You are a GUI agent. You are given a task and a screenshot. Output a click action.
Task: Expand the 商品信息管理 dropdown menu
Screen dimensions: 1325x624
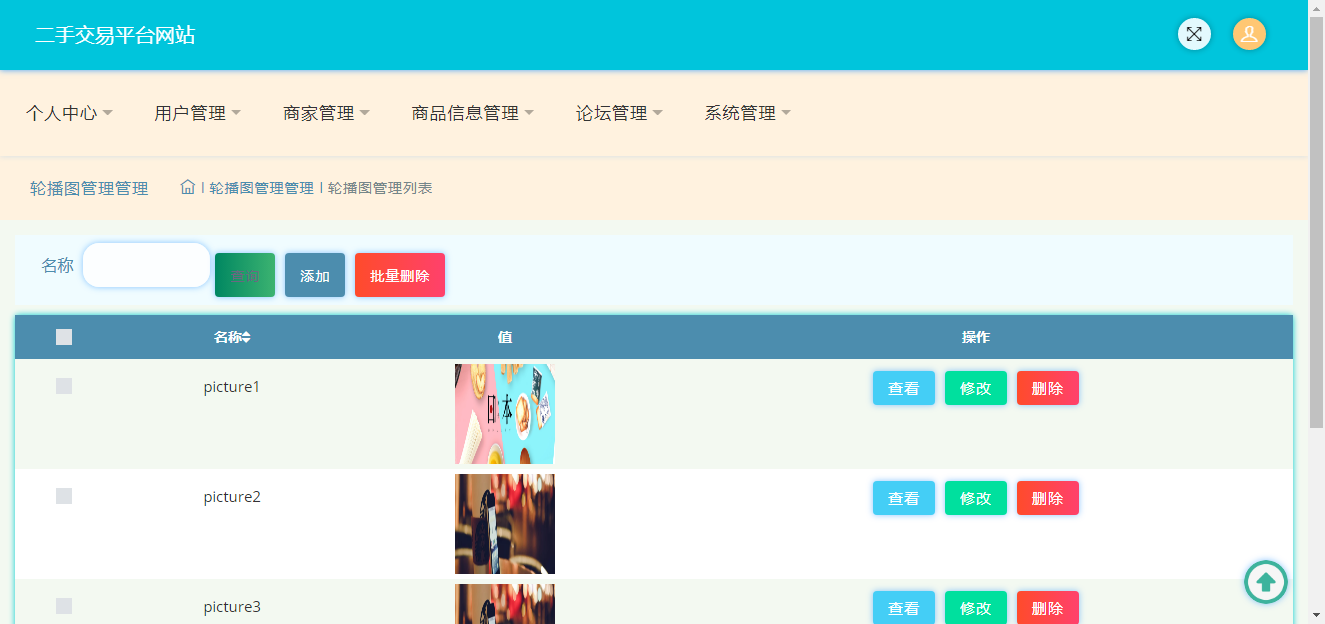[472, 113]
